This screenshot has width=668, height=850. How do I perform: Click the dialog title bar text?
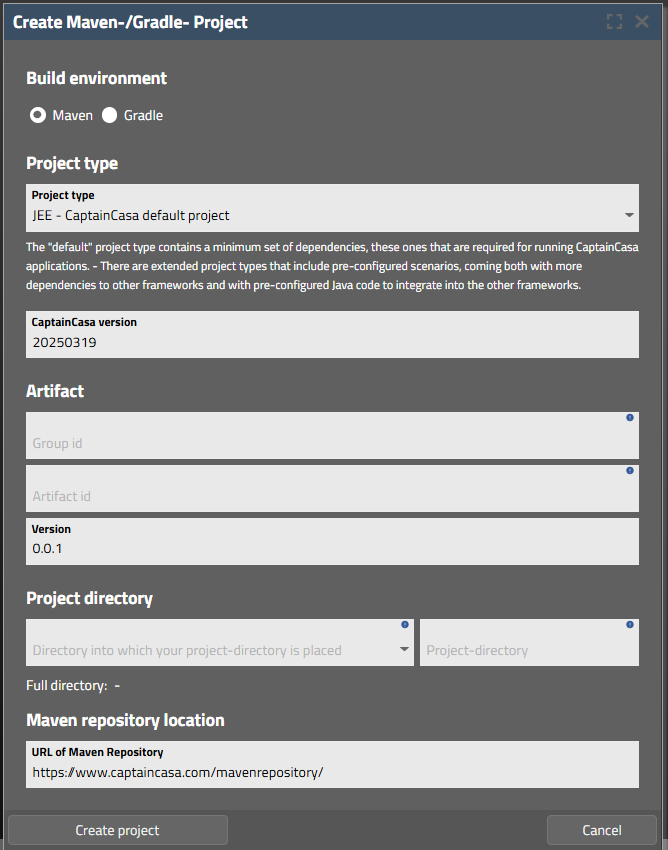130,21
